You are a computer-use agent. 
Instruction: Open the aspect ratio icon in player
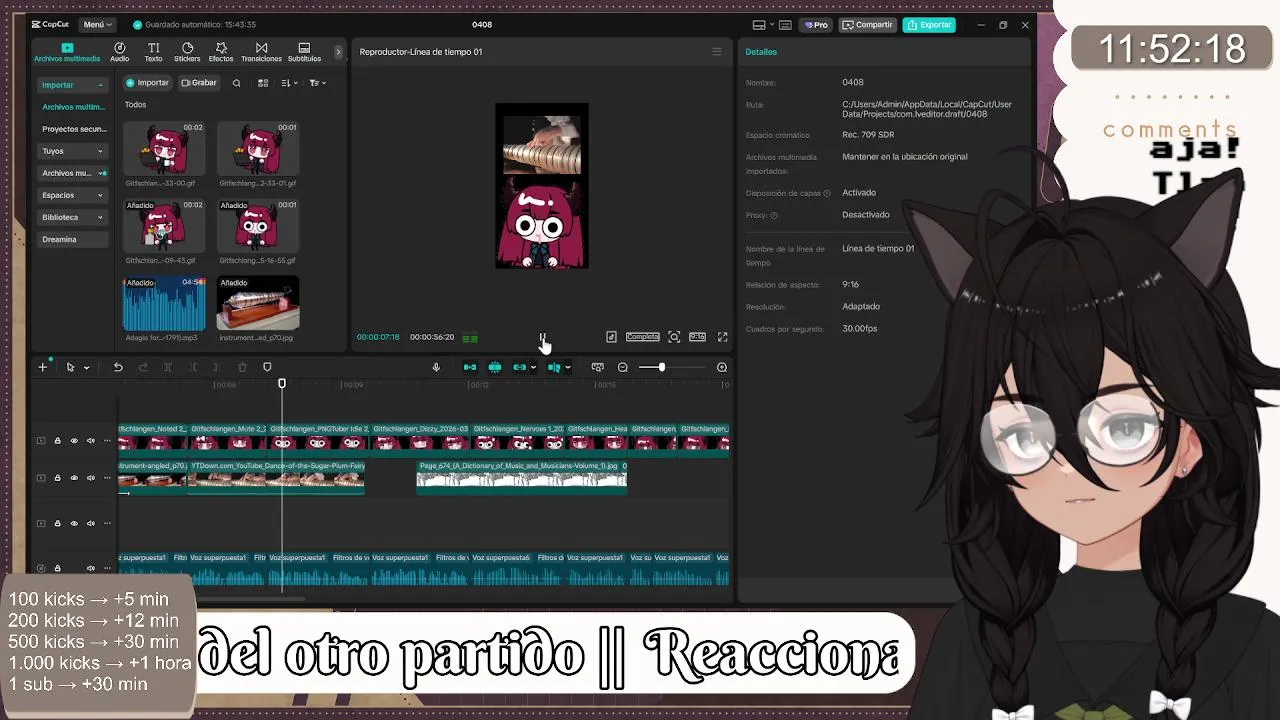pyautogui.click(x=698, y=337)
